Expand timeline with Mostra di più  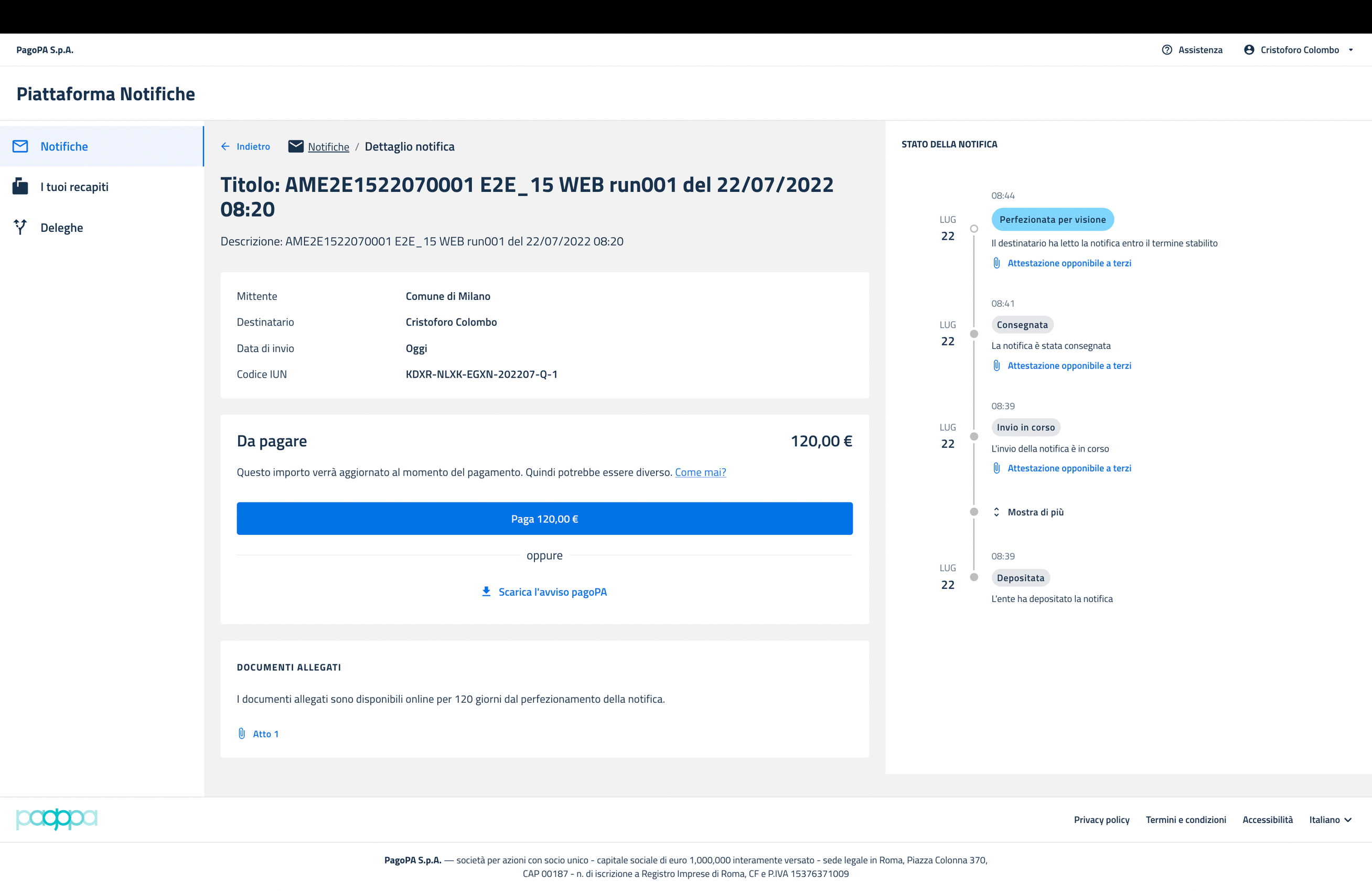[1035, 512]
